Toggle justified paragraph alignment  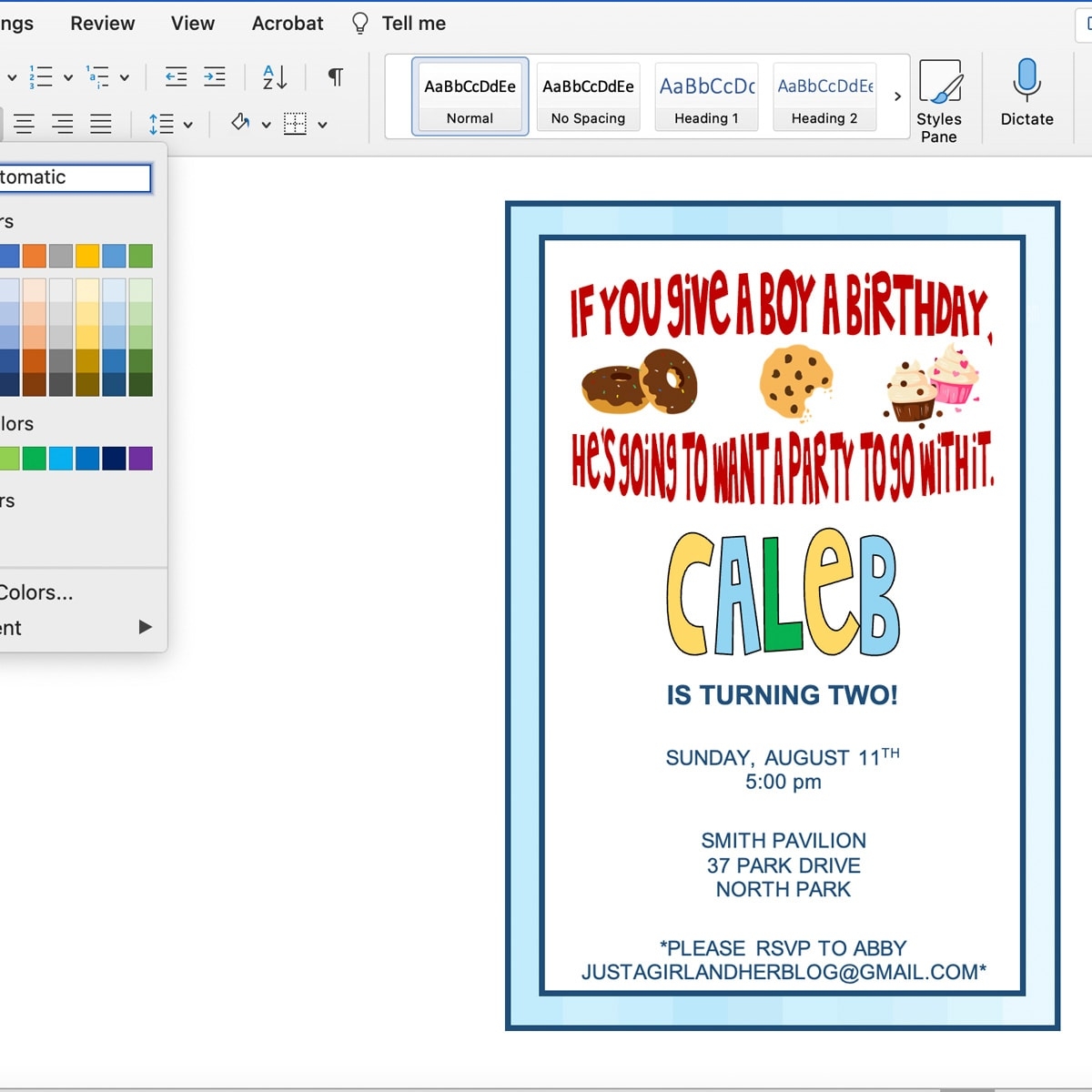pyautogui.click(x=100, y=123)
